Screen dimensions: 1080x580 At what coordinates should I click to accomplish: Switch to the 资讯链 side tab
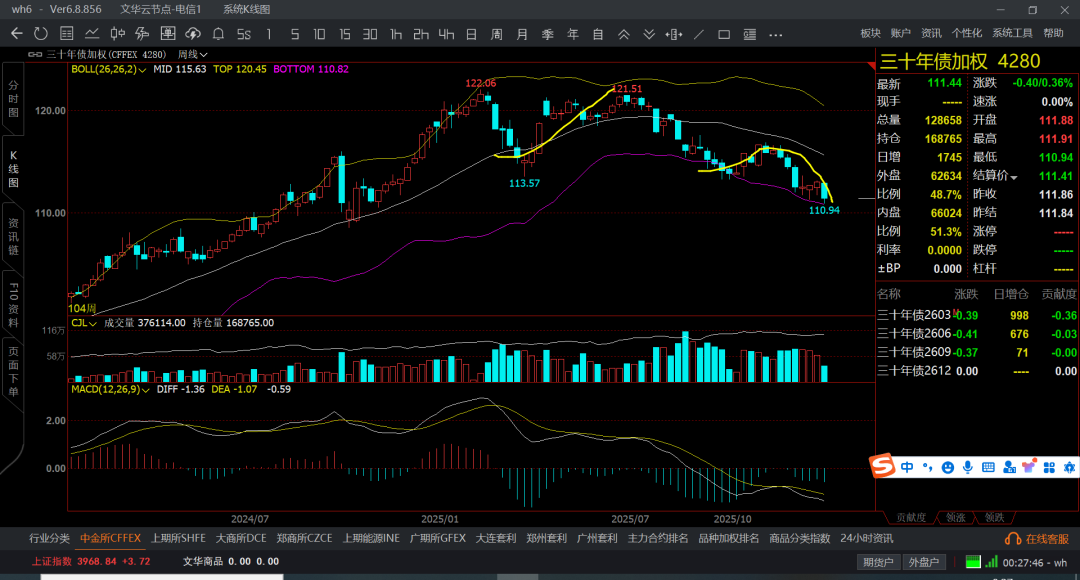13,237
